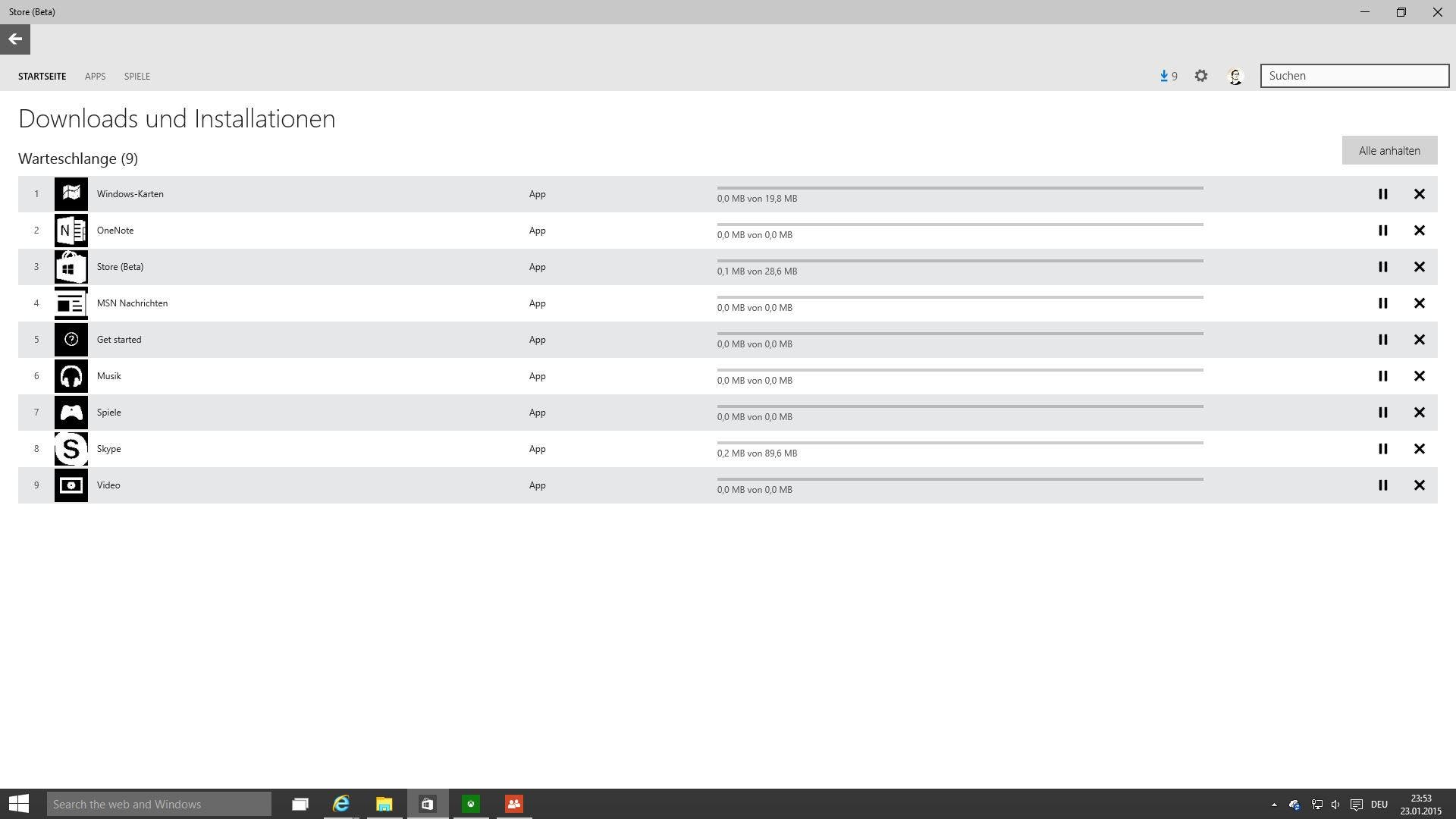Pause the Skype download
The width and height of the screenshot is (1456, 819).
1383,449
